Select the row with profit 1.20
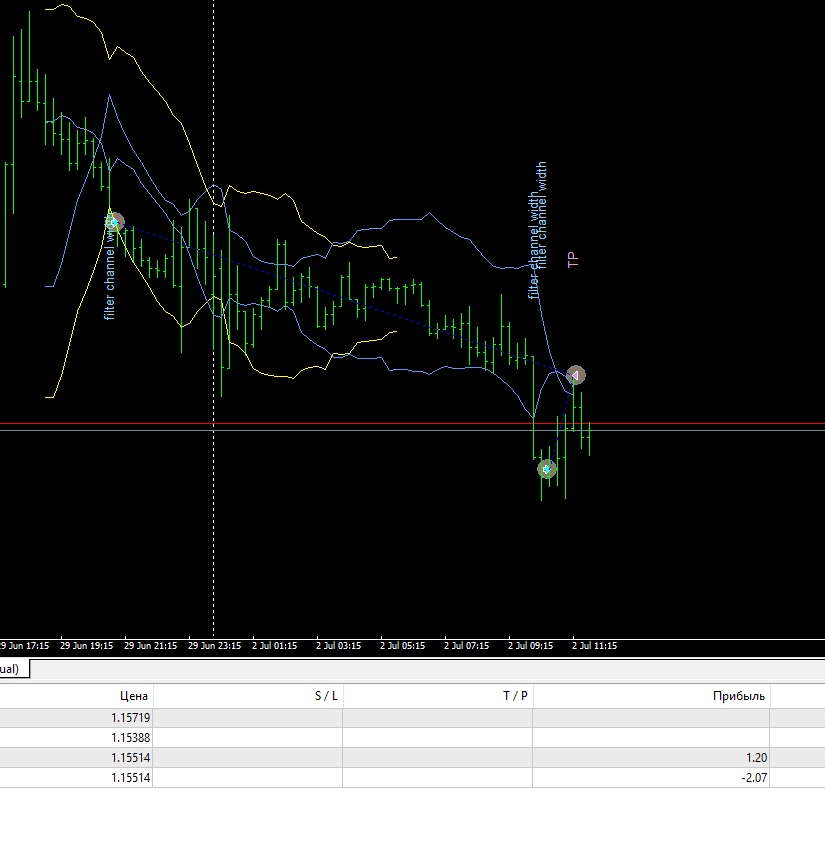 tap(412, 758)
